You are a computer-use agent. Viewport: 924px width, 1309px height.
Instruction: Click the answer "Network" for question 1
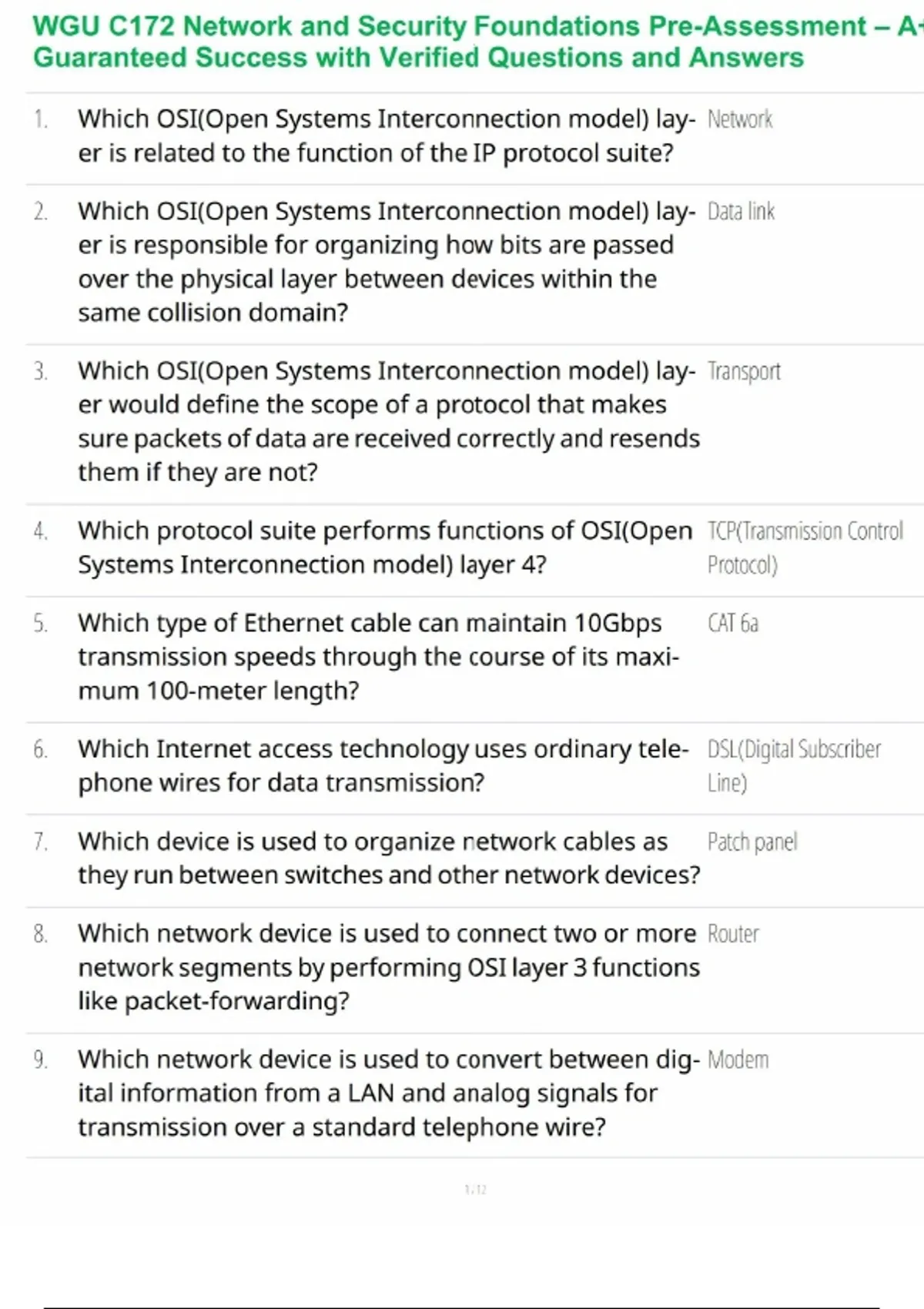739,119
